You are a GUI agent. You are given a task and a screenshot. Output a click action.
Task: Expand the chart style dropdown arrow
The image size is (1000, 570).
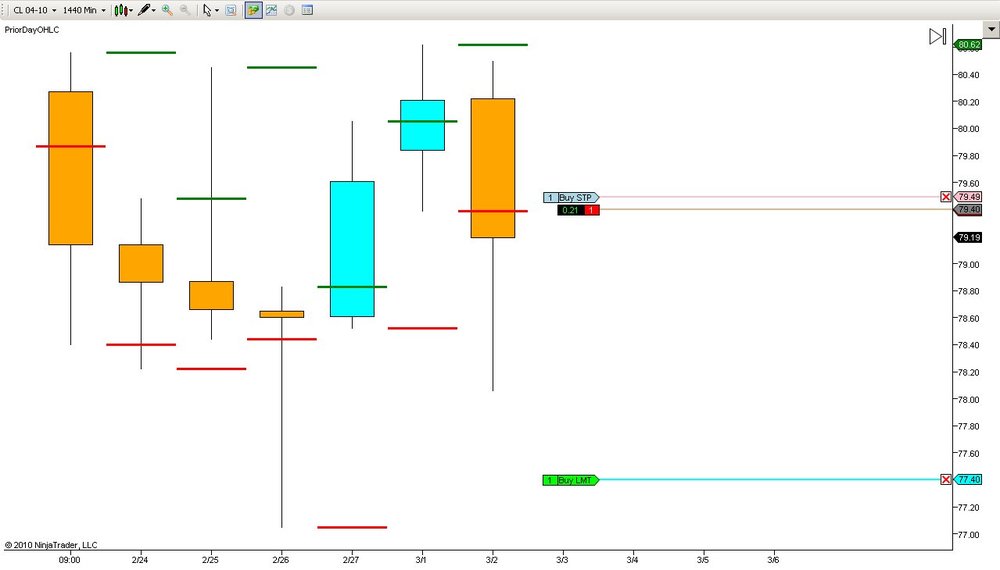coord(131,11)
